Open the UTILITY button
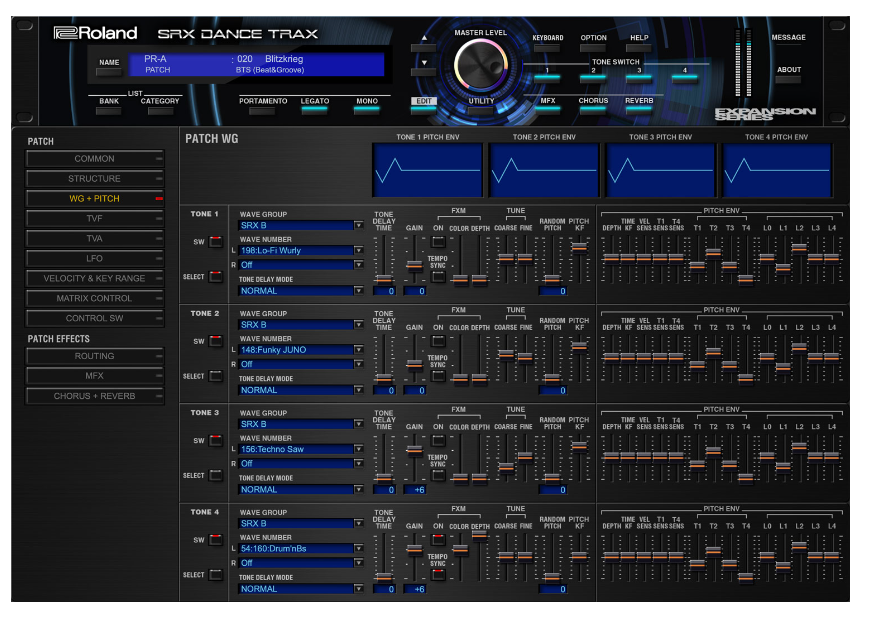 tap(480, 110)
